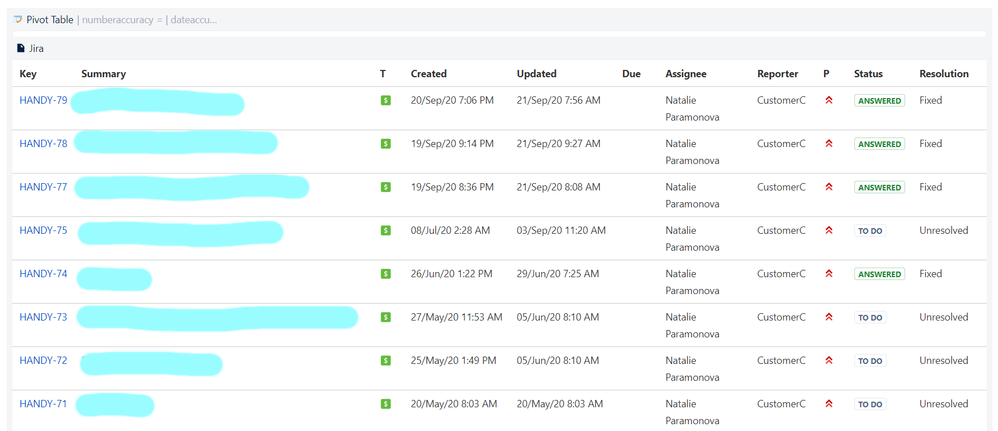Click TO DO status badge for HANDY-71
The image size is (998, 431).
pos(870,404)
